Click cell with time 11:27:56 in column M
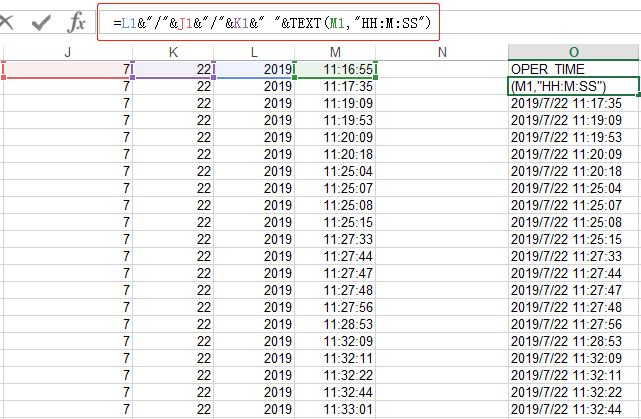641x419 pixels. pos(335,307)
